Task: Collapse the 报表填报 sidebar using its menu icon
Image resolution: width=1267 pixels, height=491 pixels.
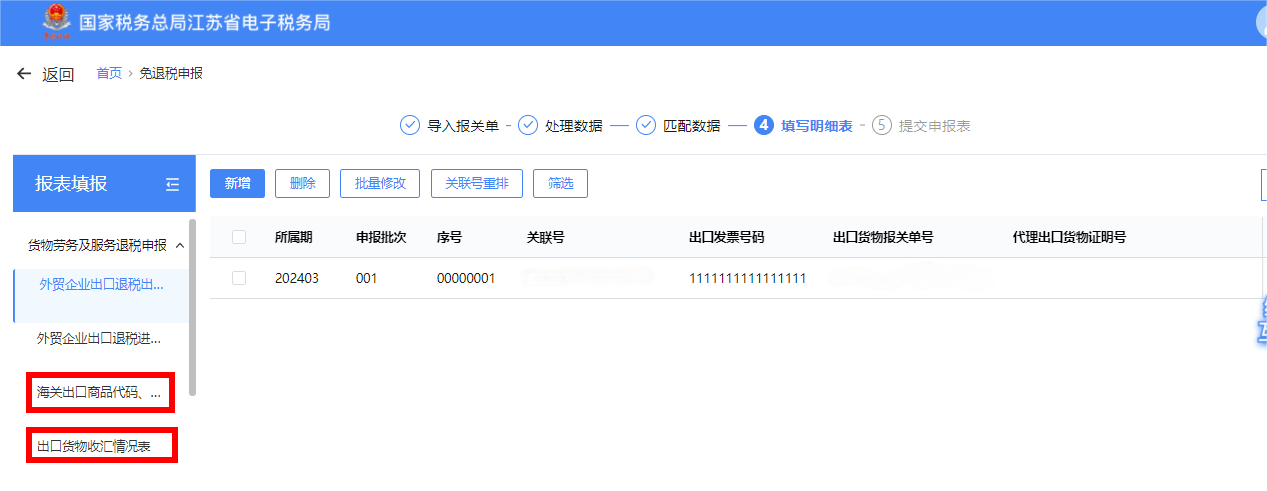Action: pos(172,184)
